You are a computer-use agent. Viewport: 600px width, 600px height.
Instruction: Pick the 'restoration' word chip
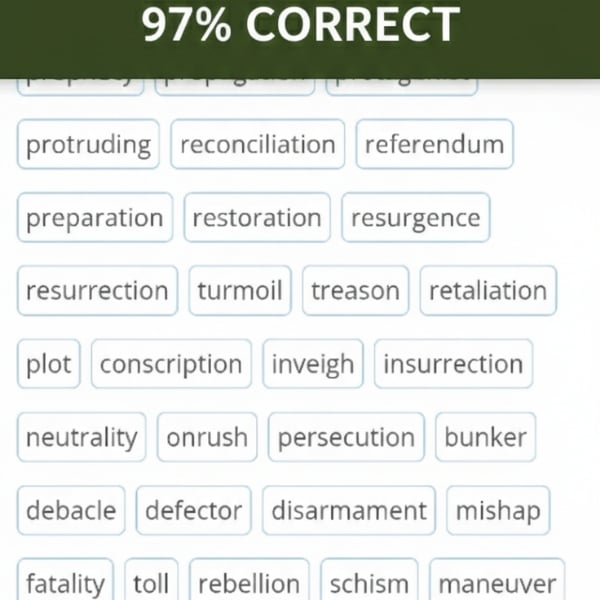(x=257, y=218)
